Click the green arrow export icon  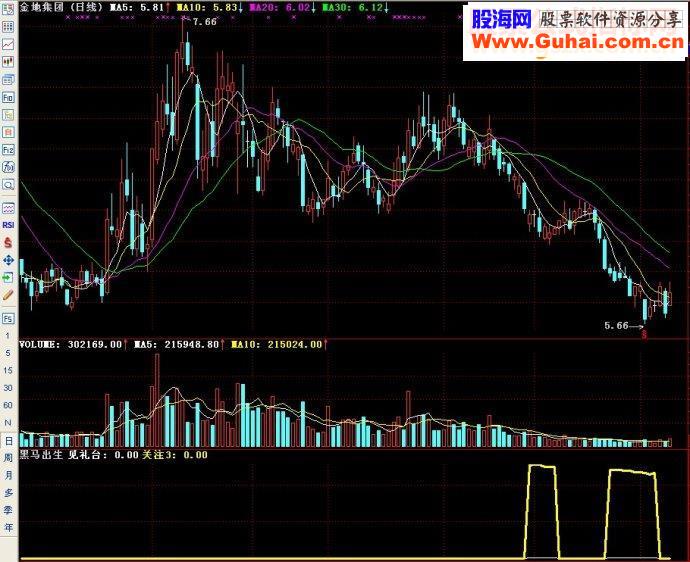click(x=8, y=277)
